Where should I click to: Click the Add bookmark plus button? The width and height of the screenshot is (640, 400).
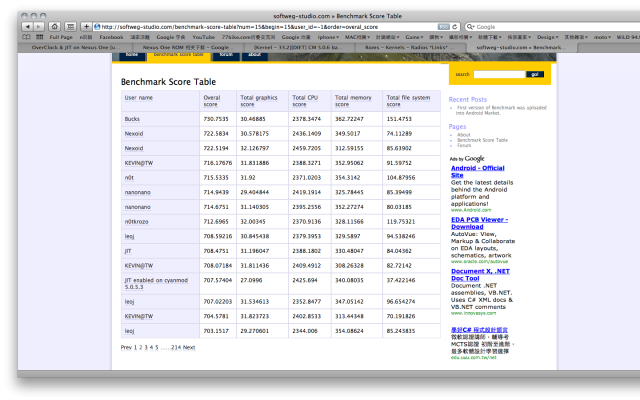(86, 27)
